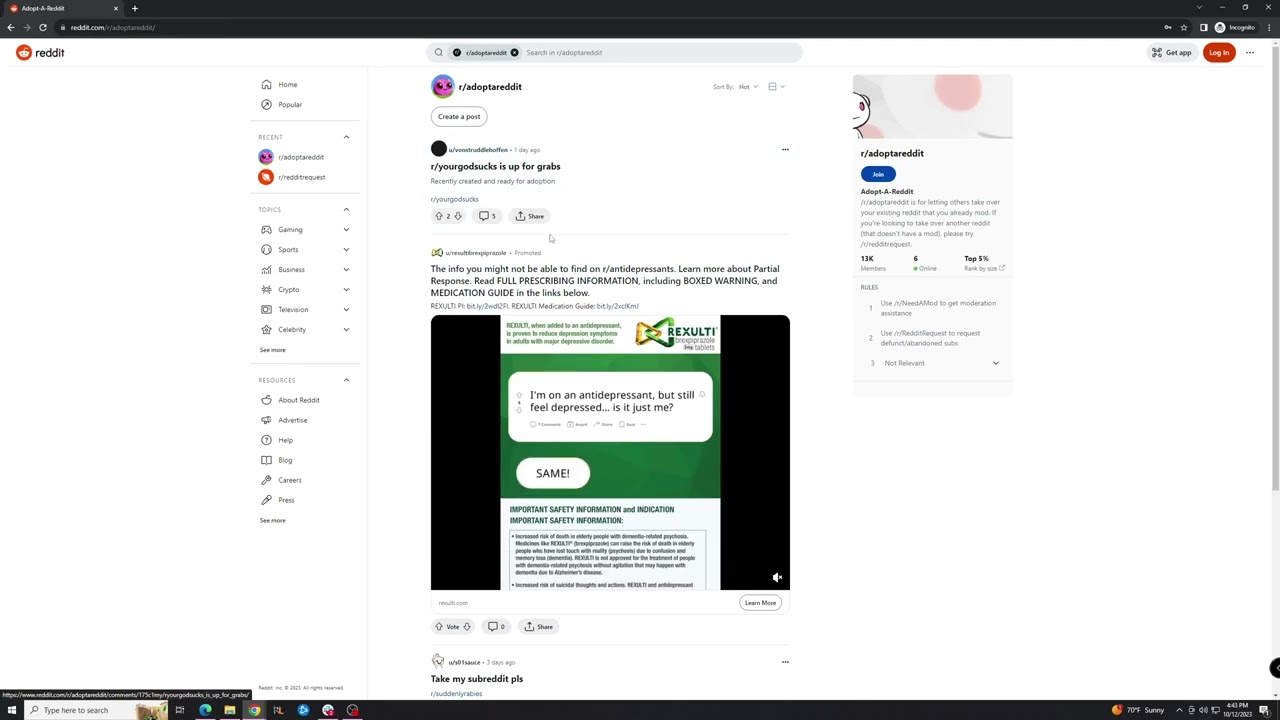
Task: Downvote the Rexulti promoted post
Action: [466, 627]
